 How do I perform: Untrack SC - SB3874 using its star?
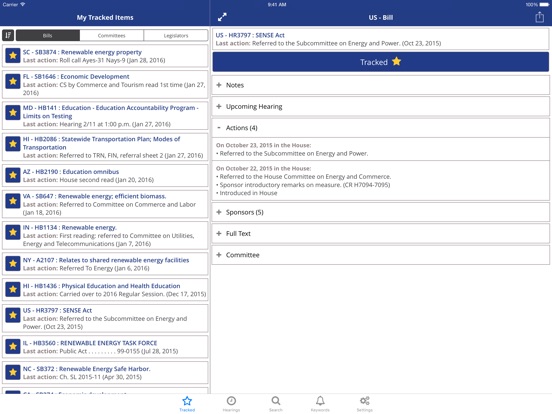(13, 56)
